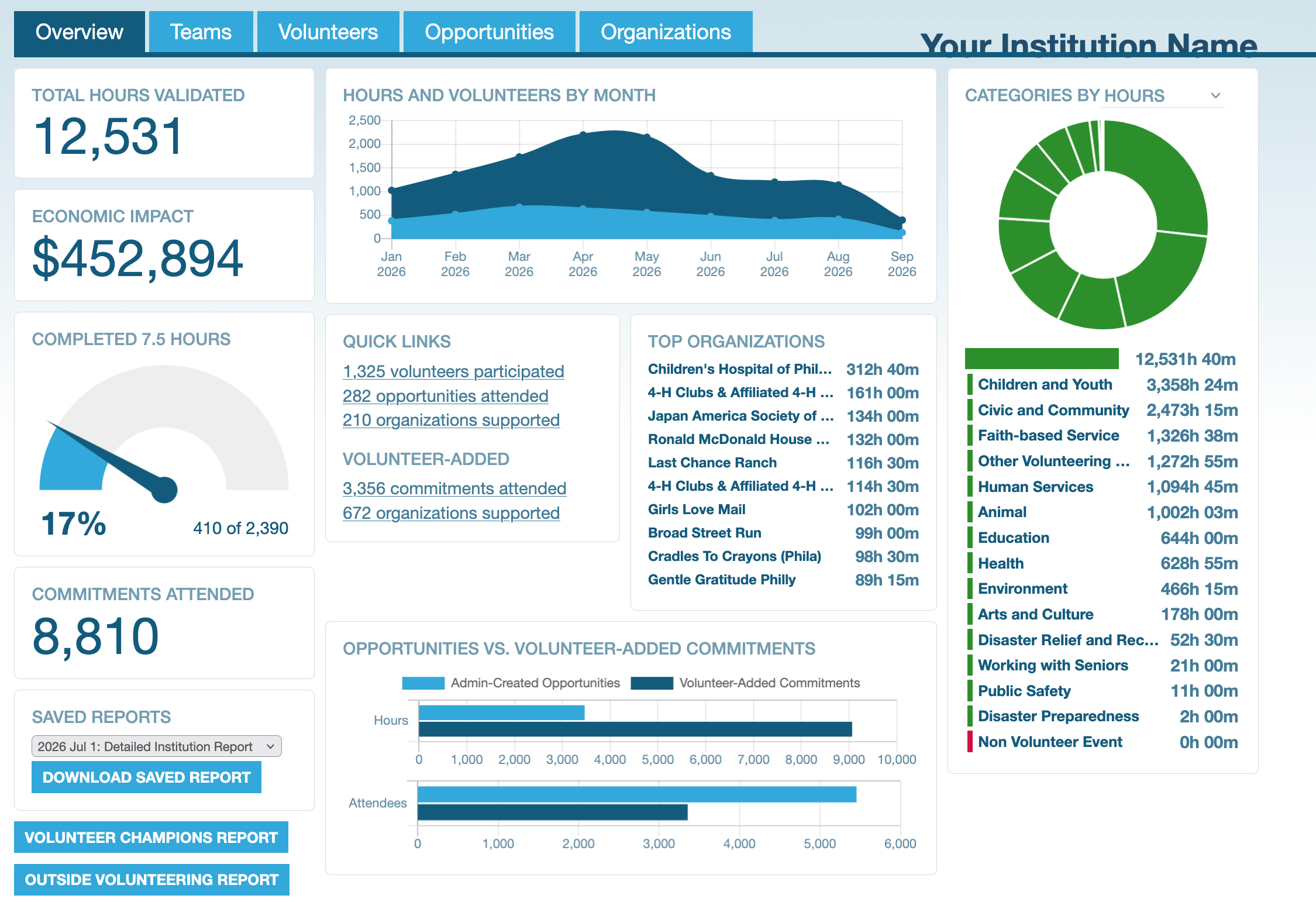Click the 12,531h 40m total hours bar
Viewport: 1316px width, 902px height.
1042,359
